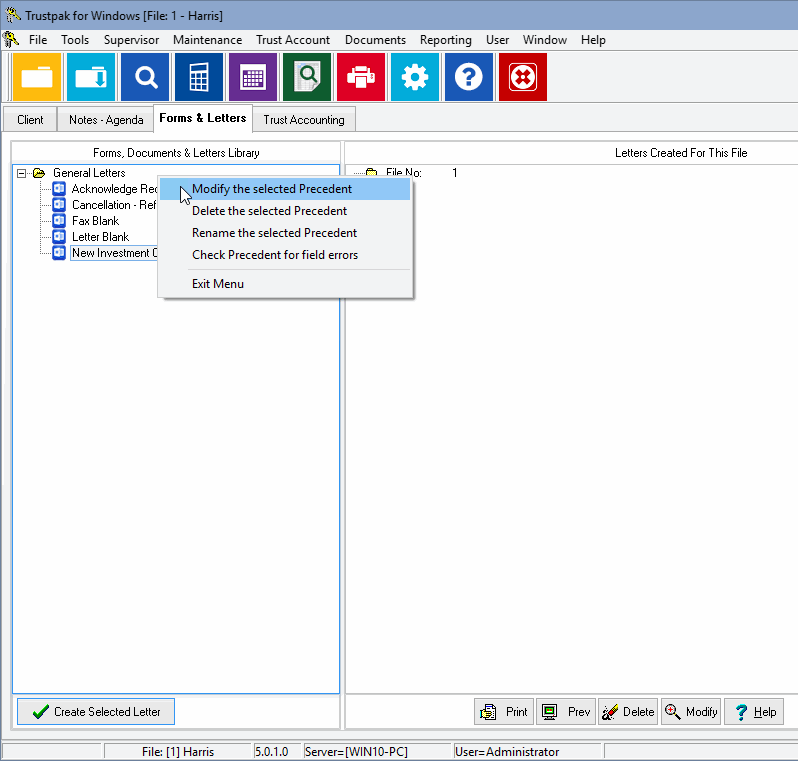Screen dimensions: 798x761
Task: Click the red exit cross toolbar icon
Action: (x=523, y=77)
